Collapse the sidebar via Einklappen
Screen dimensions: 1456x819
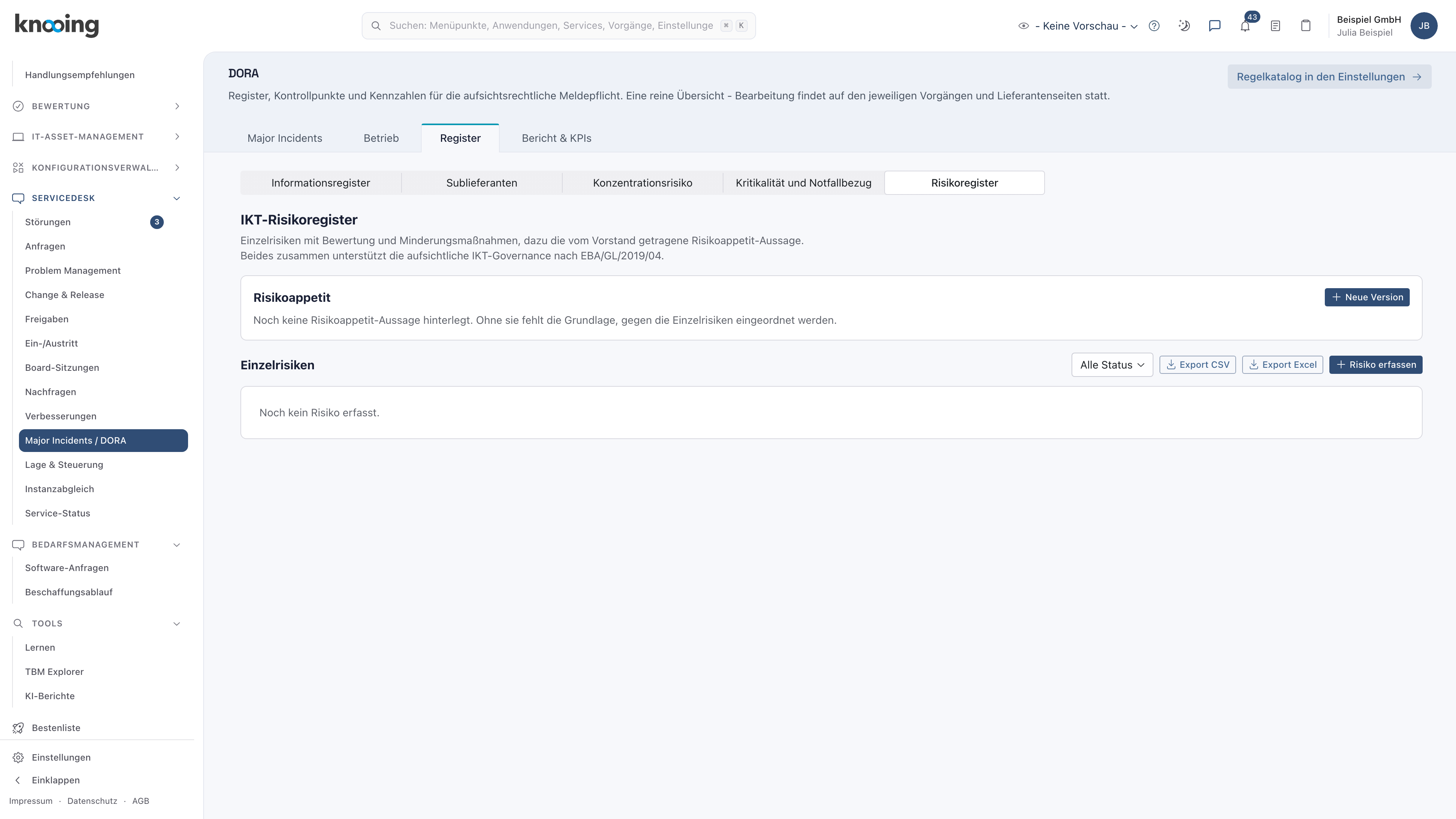55,780
